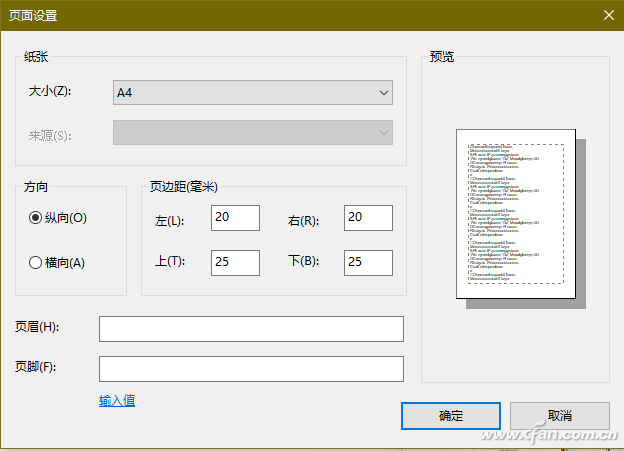Confirm with the 确定 button
The image size is (624, 451).
(450, 416)
